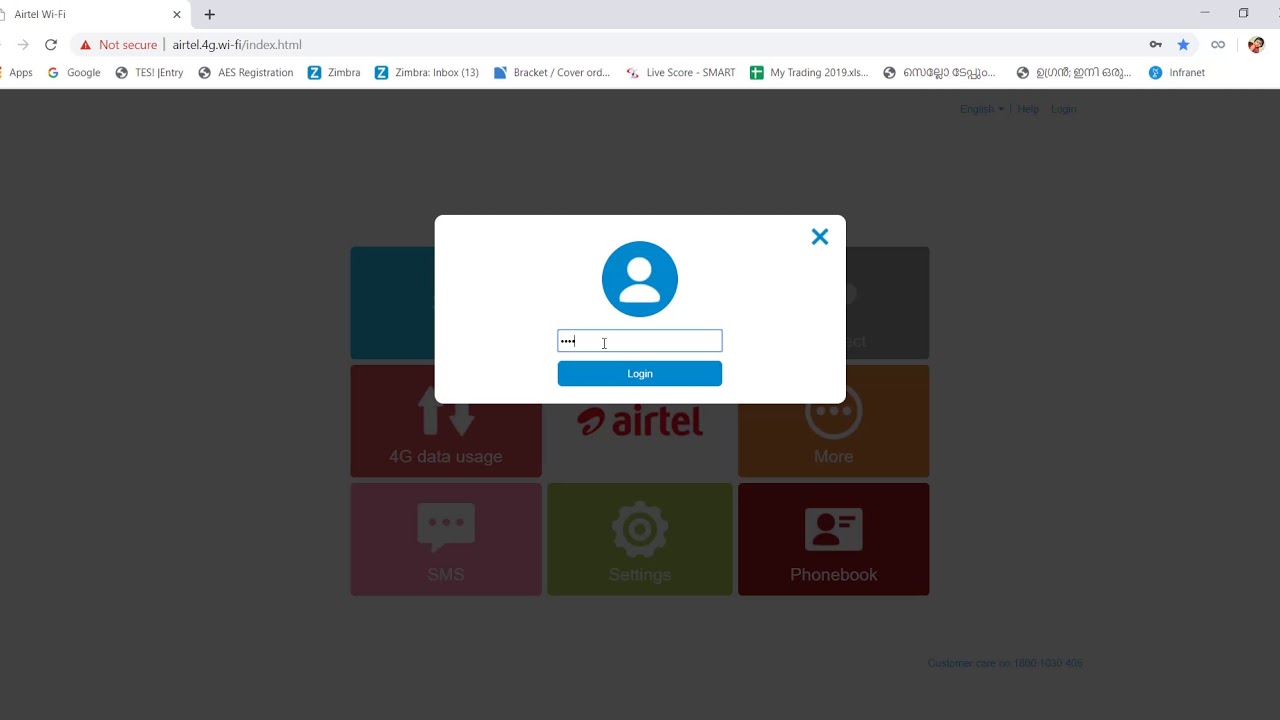Click the airtel logo
The height and width of the screenshot is (720, 1280).
[x=640, y=422]
